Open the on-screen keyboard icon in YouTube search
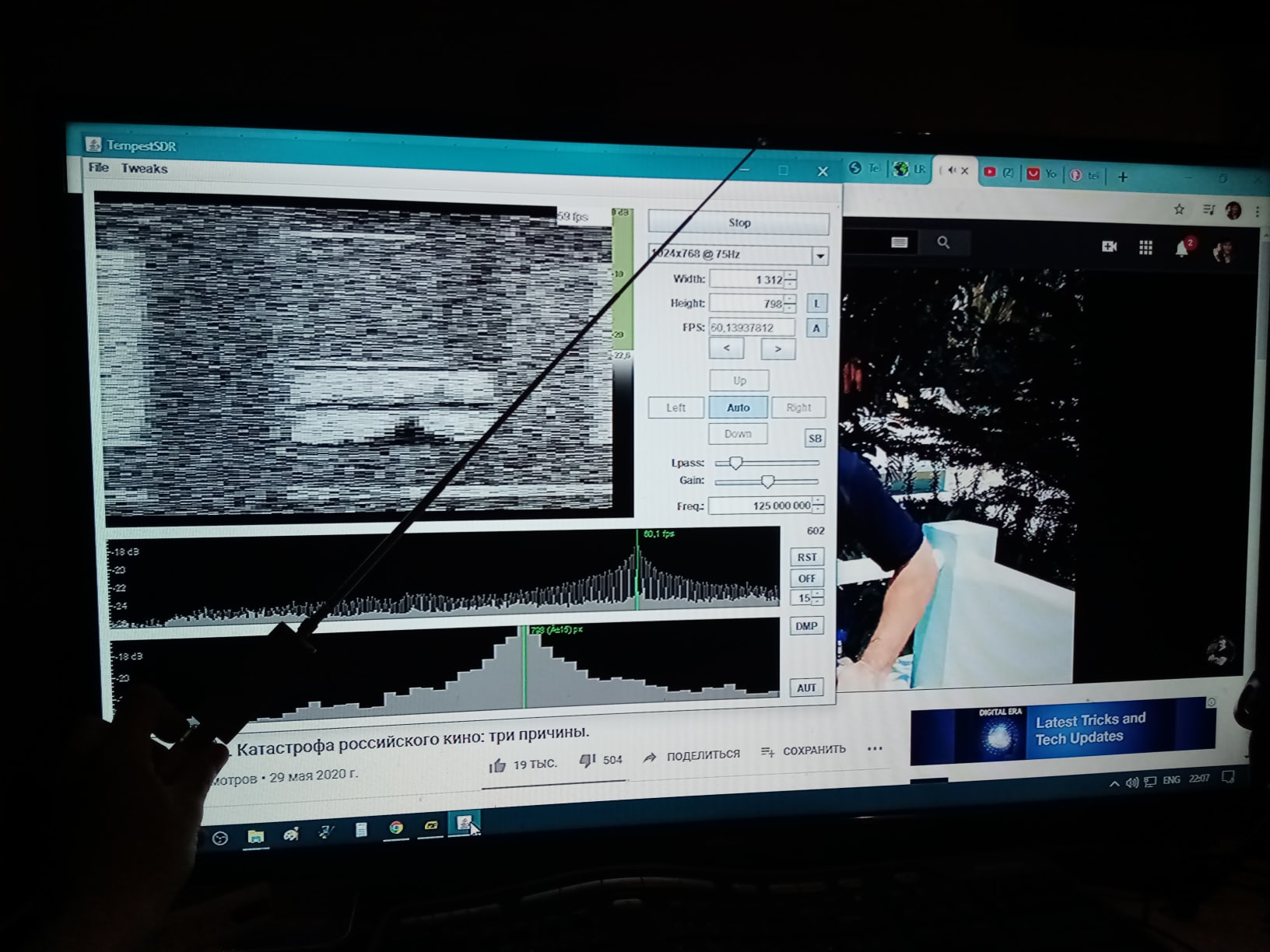Image resolution: width=1270 pixels, height=952 pixels. click(899, 243)
